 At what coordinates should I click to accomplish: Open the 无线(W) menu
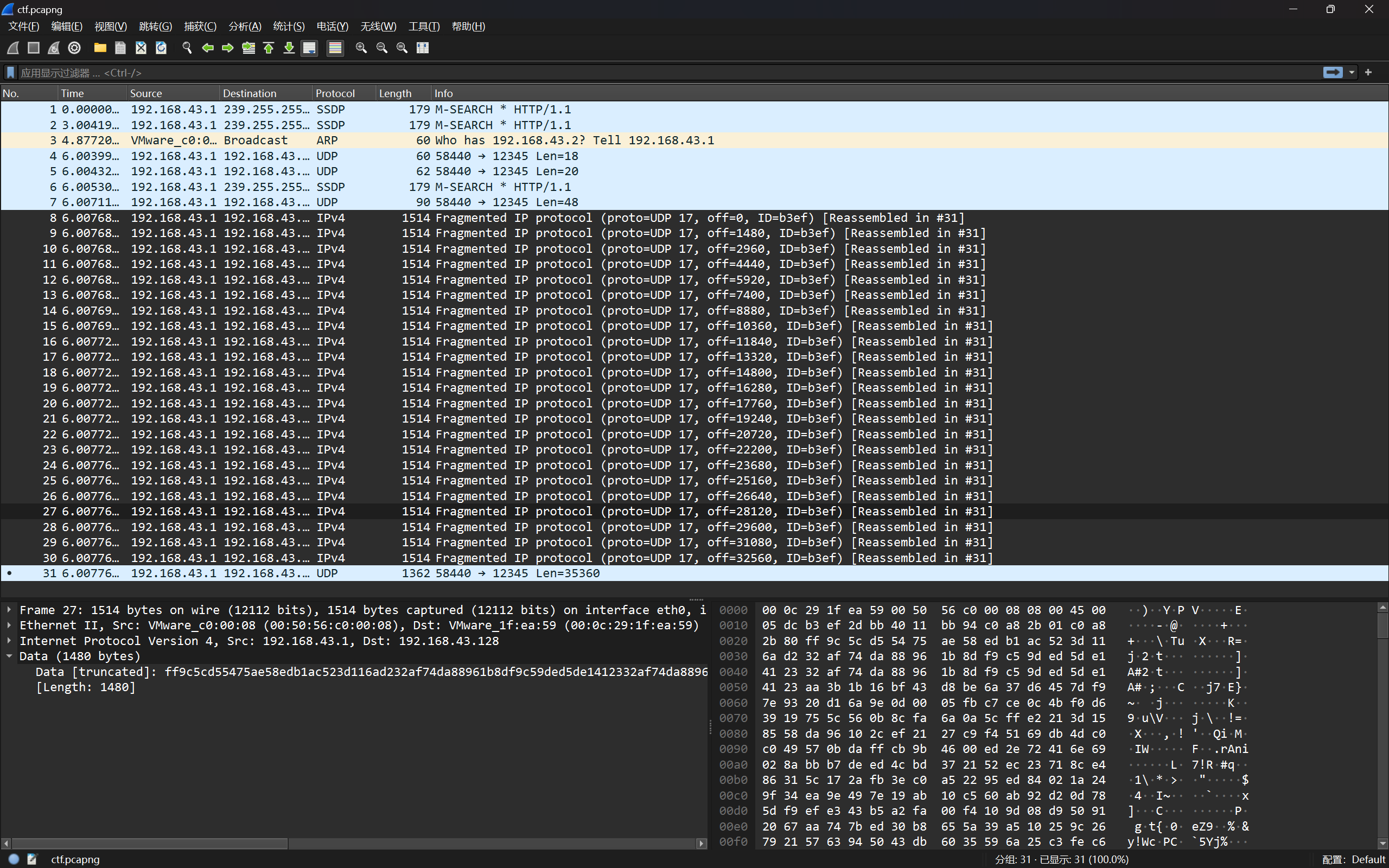pyautogui.click(x=378, y=27)
